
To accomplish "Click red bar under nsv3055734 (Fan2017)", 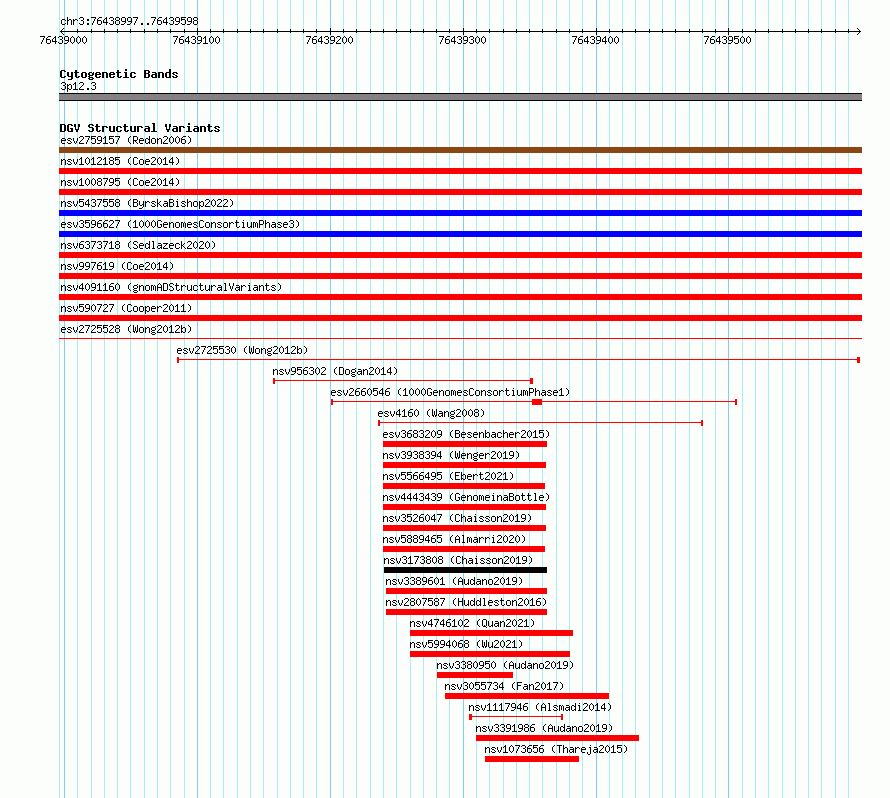I will (x=527, y=696).
